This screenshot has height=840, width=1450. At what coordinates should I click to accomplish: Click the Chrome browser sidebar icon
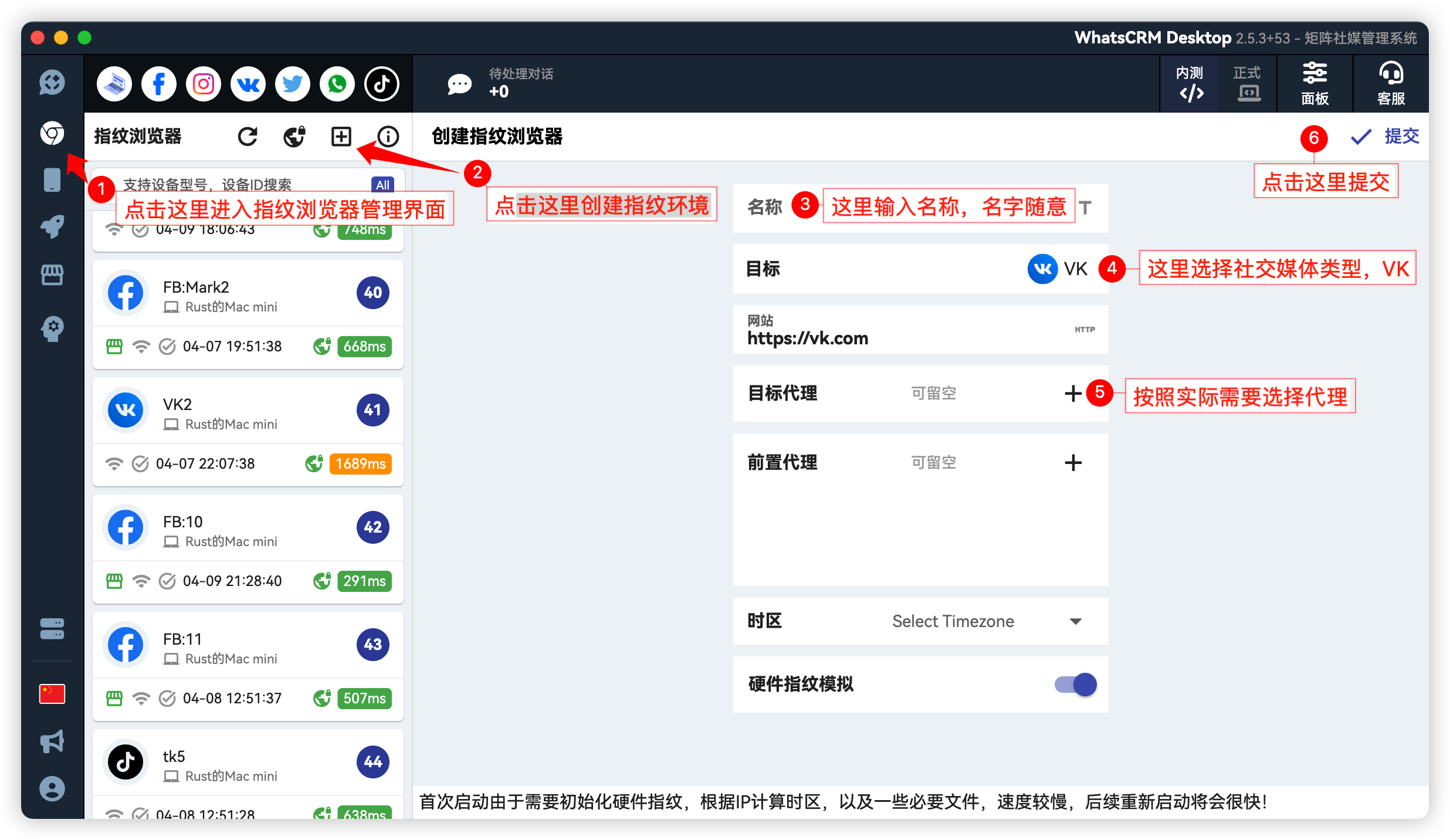52,133
